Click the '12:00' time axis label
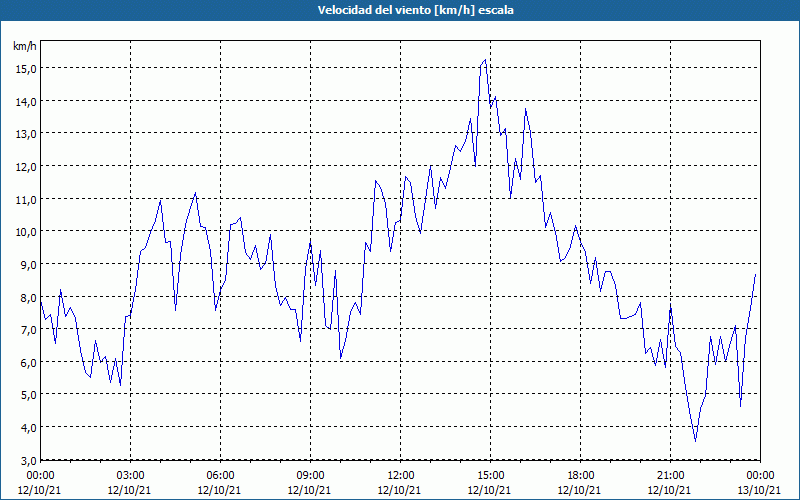The height and width of the screenshot is (500, 800). [x=400, y=476]
